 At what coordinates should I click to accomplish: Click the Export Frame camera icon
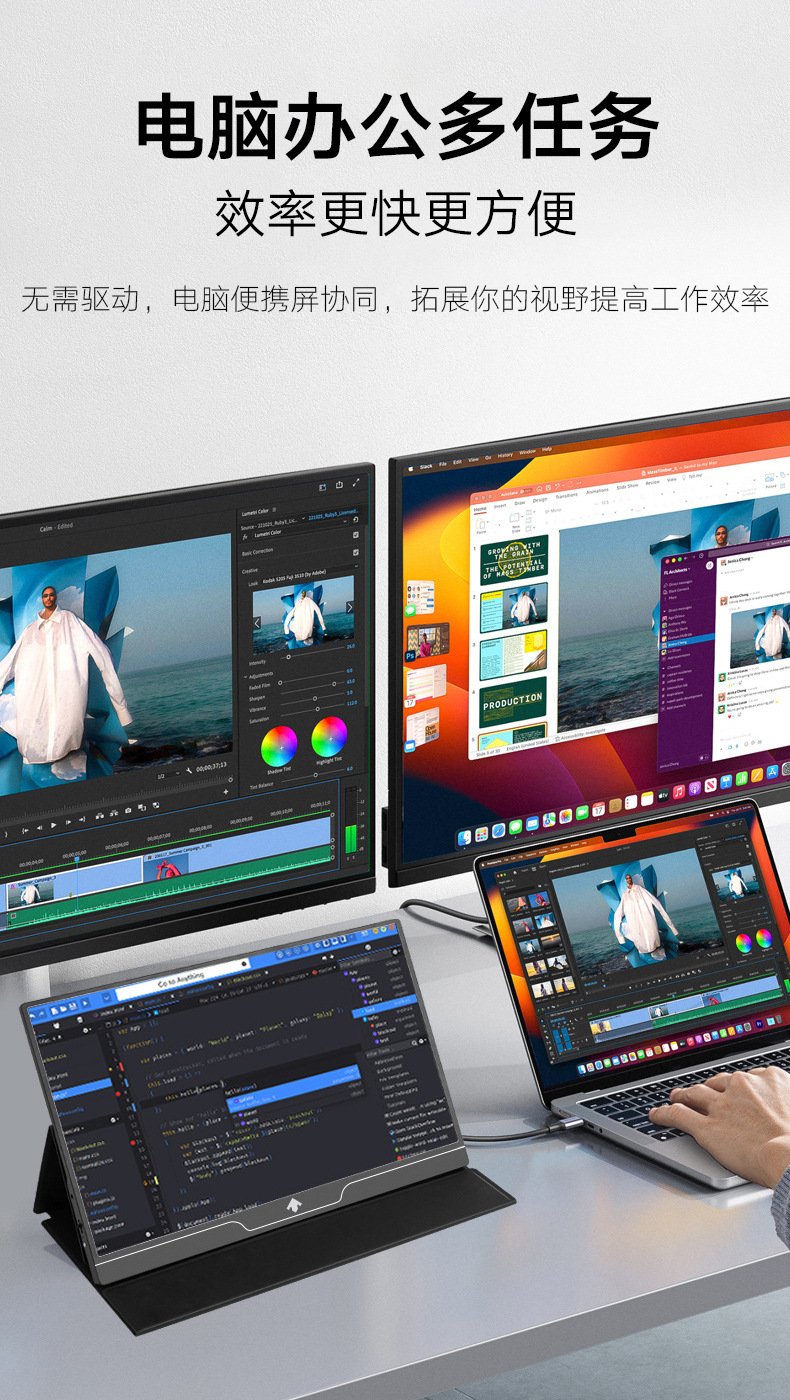(128, 810)
